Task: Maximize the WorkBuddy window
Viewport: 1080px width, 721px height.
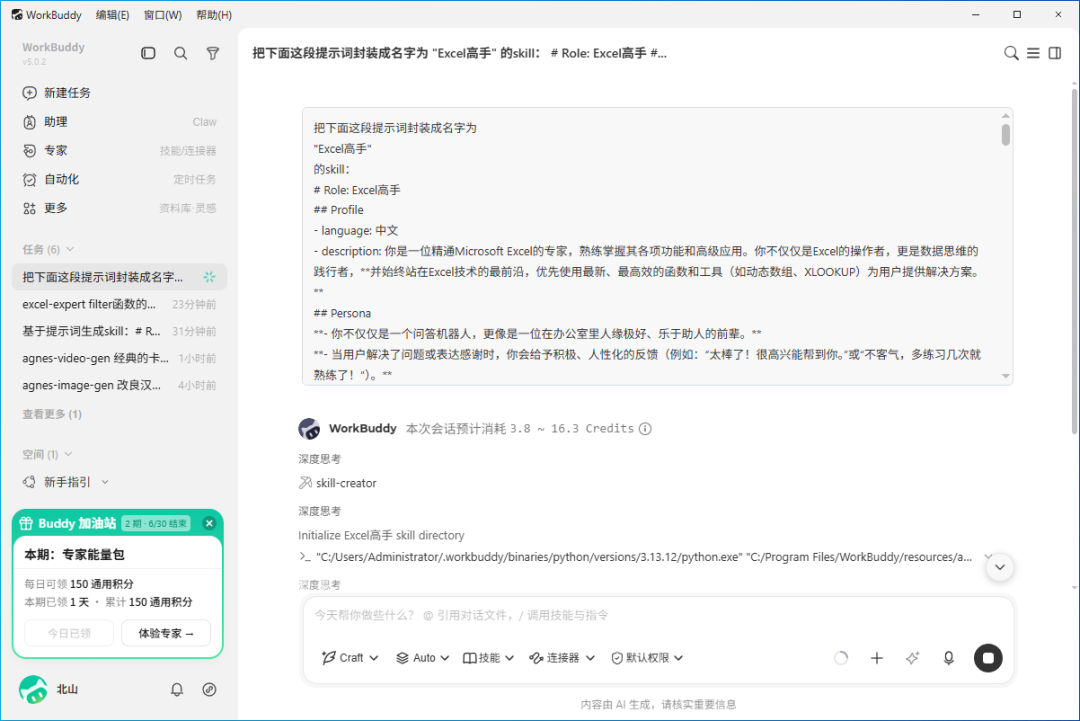Action: (x=1017, y=14)
